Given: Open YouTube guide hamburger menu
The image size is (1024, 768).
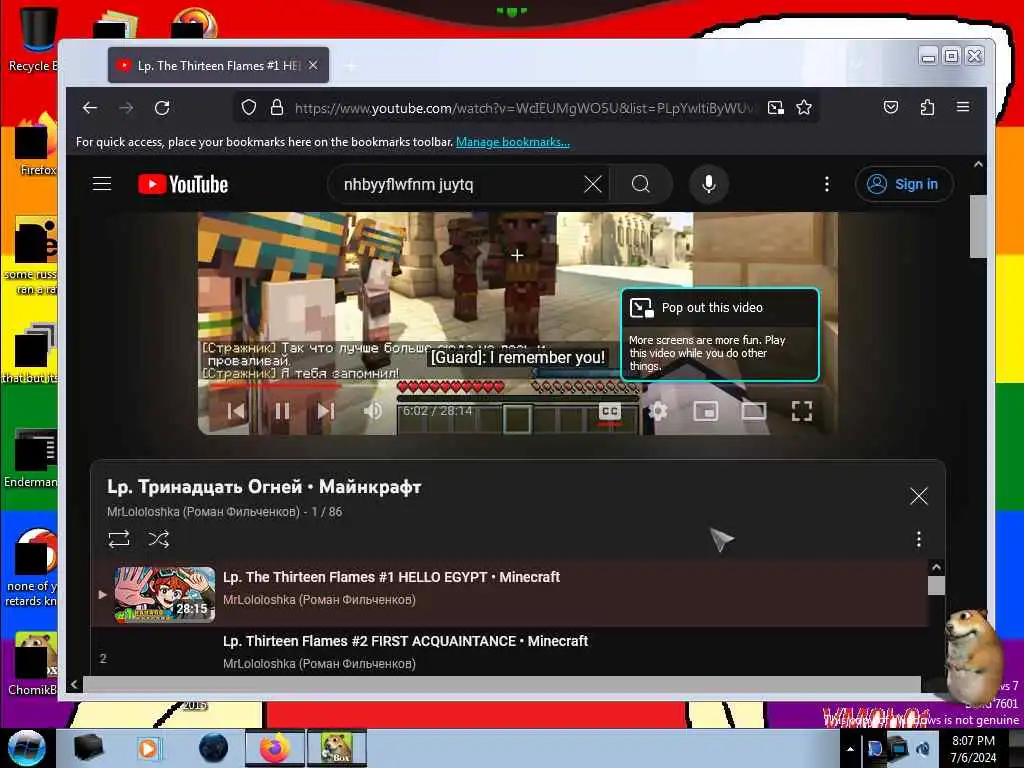Looking at the screenshot, I should click(x=102, y=184).
